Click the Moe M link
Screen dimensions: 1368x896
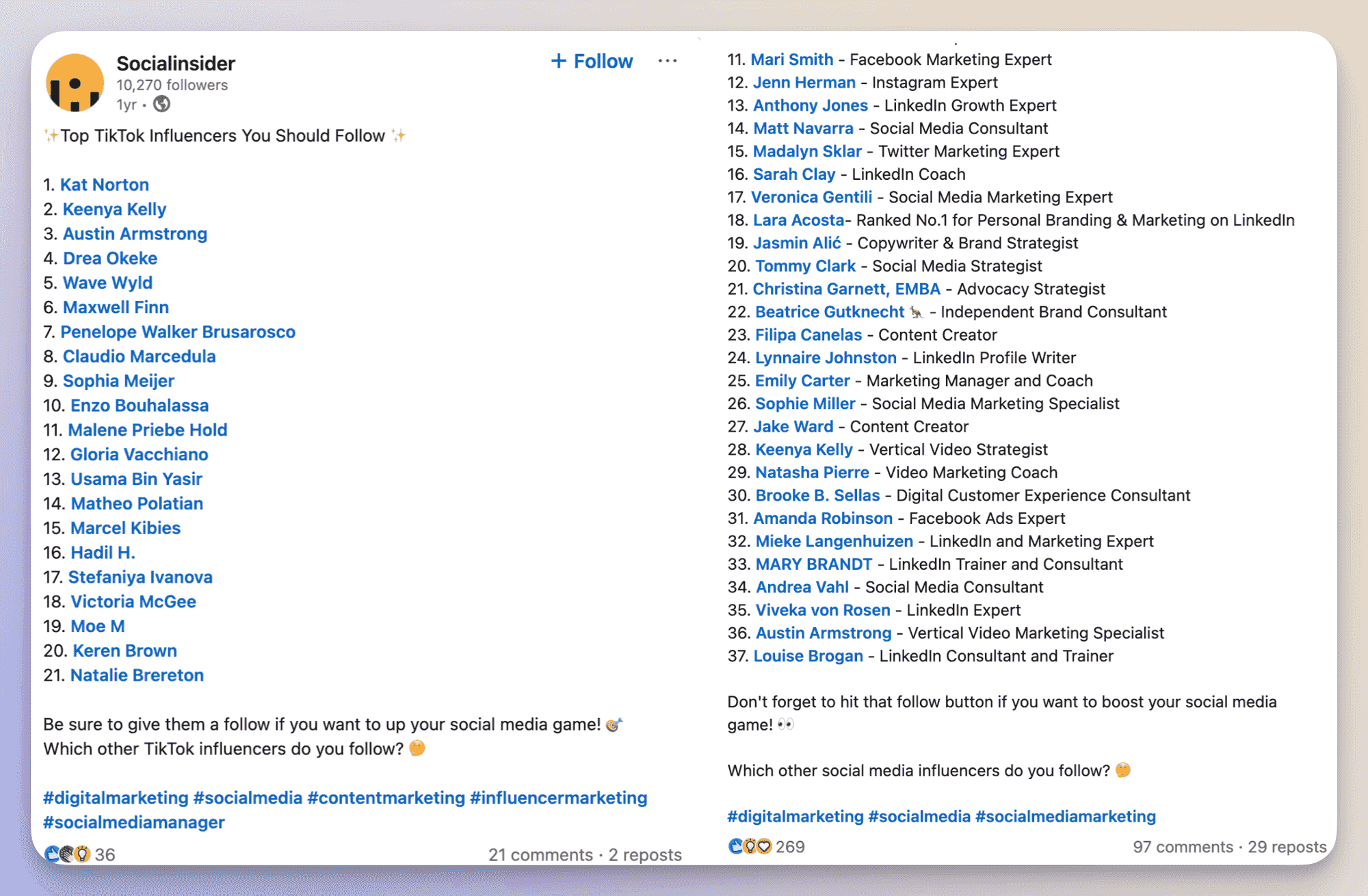tap(98, 627)
